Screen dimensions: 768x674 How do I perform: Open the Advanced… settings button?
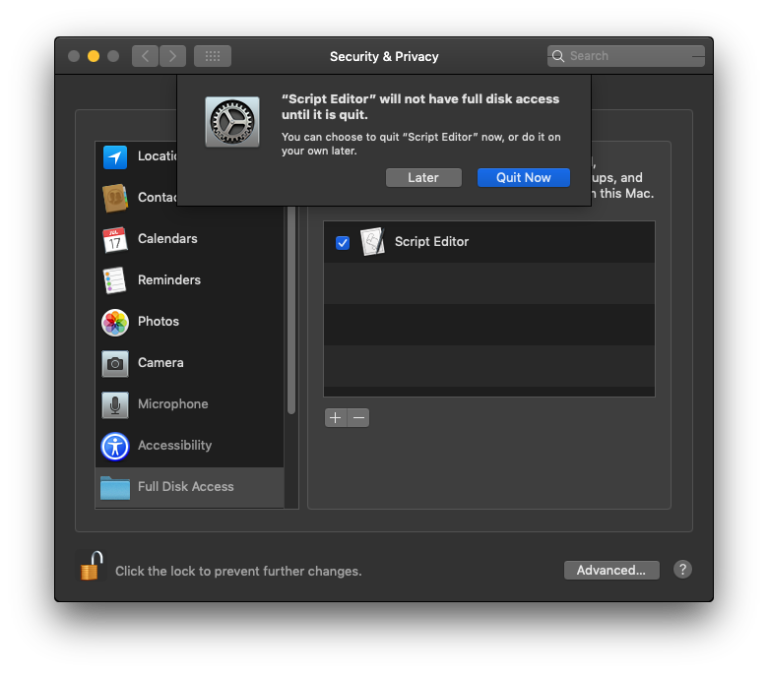coord(611,570)
